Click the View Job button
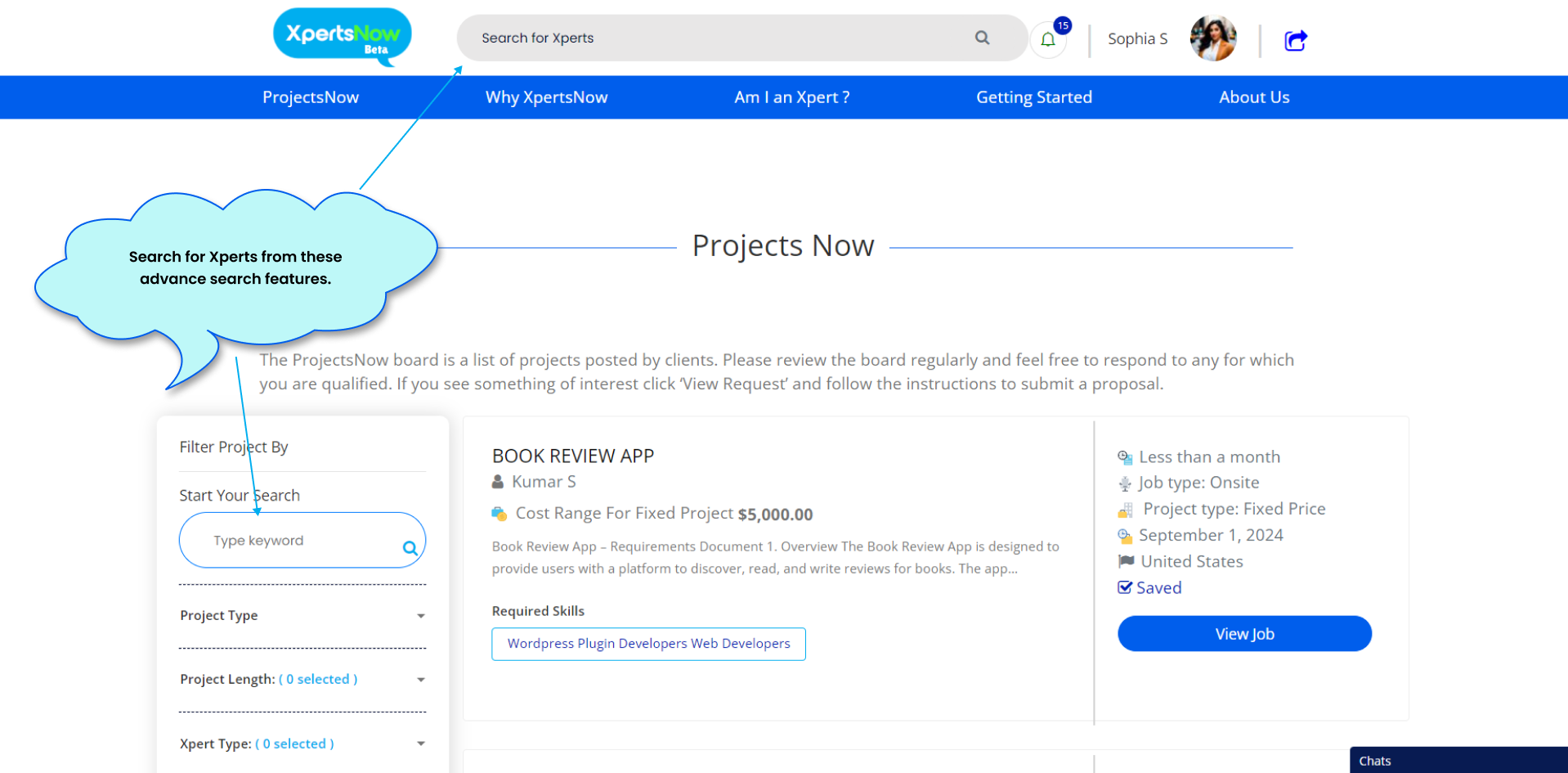This screenshot has height=773, width=1568. 1244,634
